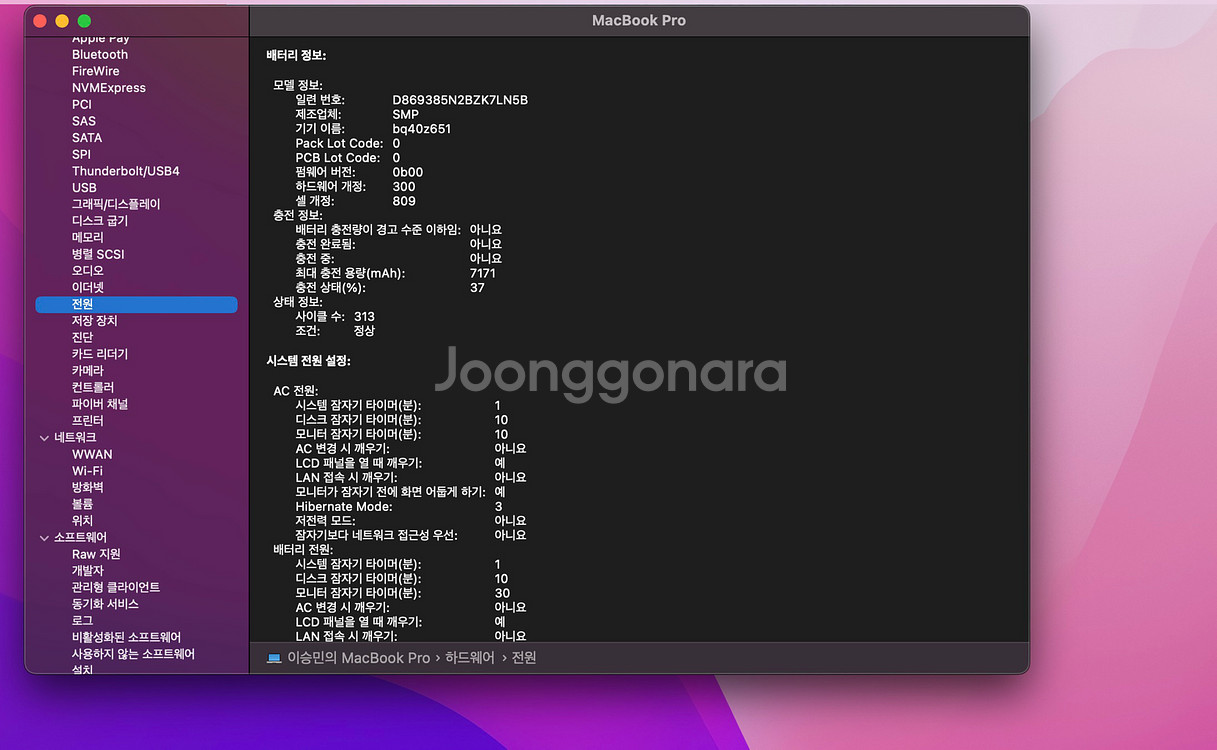Click the device name bq40z651

[422, 129]
